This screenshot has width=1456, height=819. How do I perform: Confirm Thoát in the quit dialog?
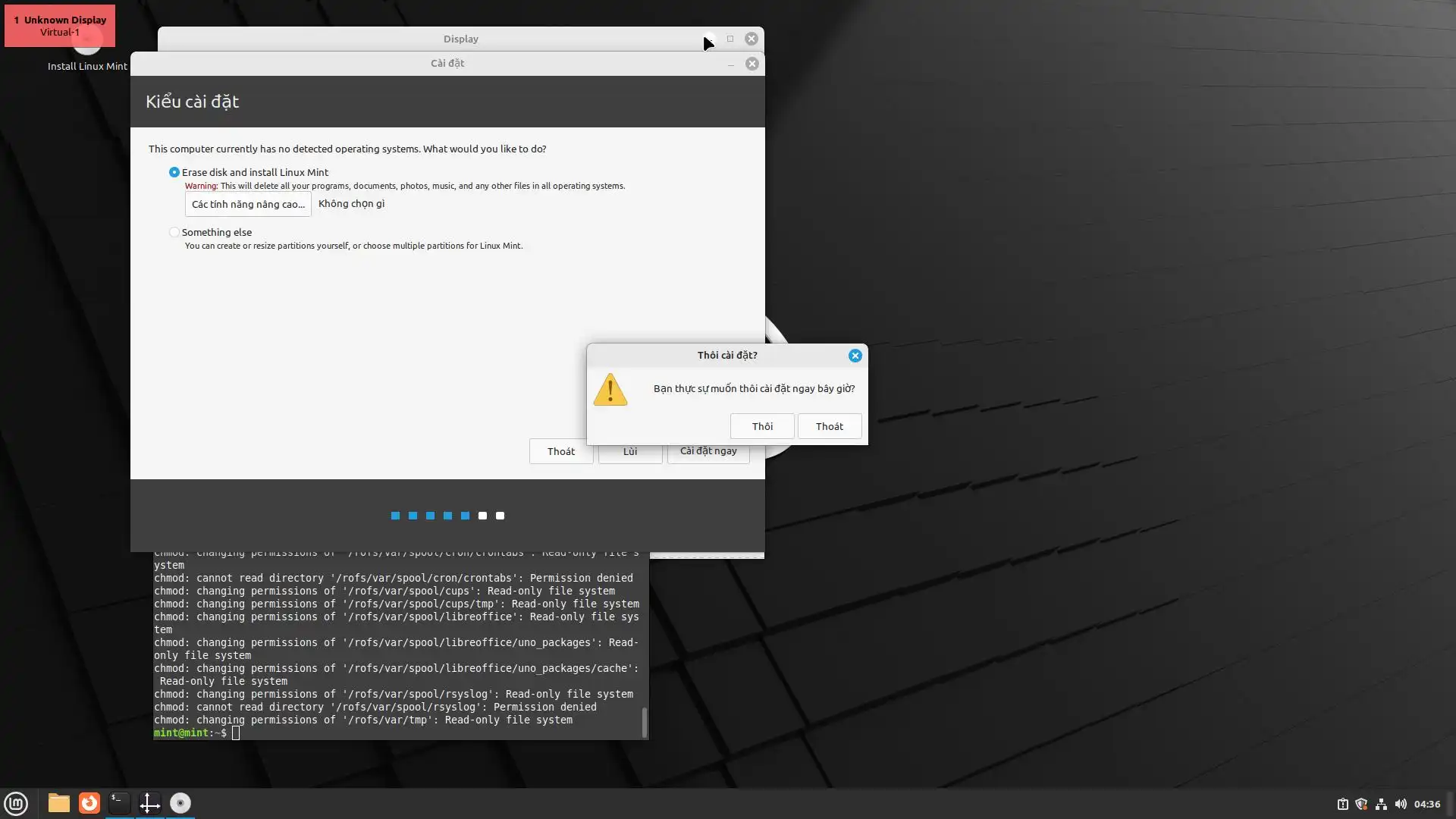click(x=829, y=426)
